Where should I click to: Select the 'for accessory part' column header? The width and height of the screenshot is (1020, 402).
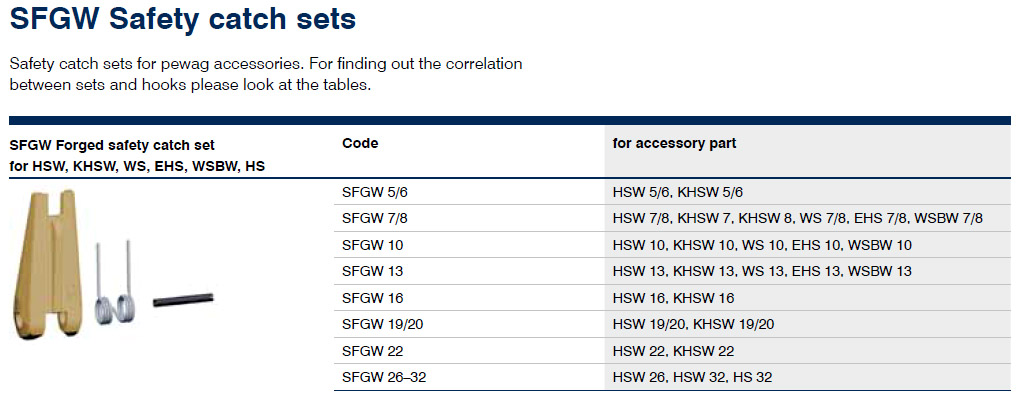click(x=674, y=143)
